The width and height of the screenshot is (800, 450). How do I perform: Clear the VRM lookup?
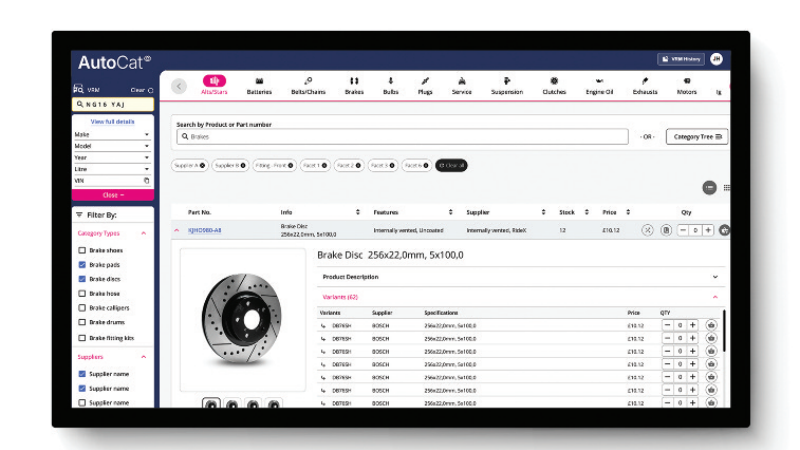142,90
